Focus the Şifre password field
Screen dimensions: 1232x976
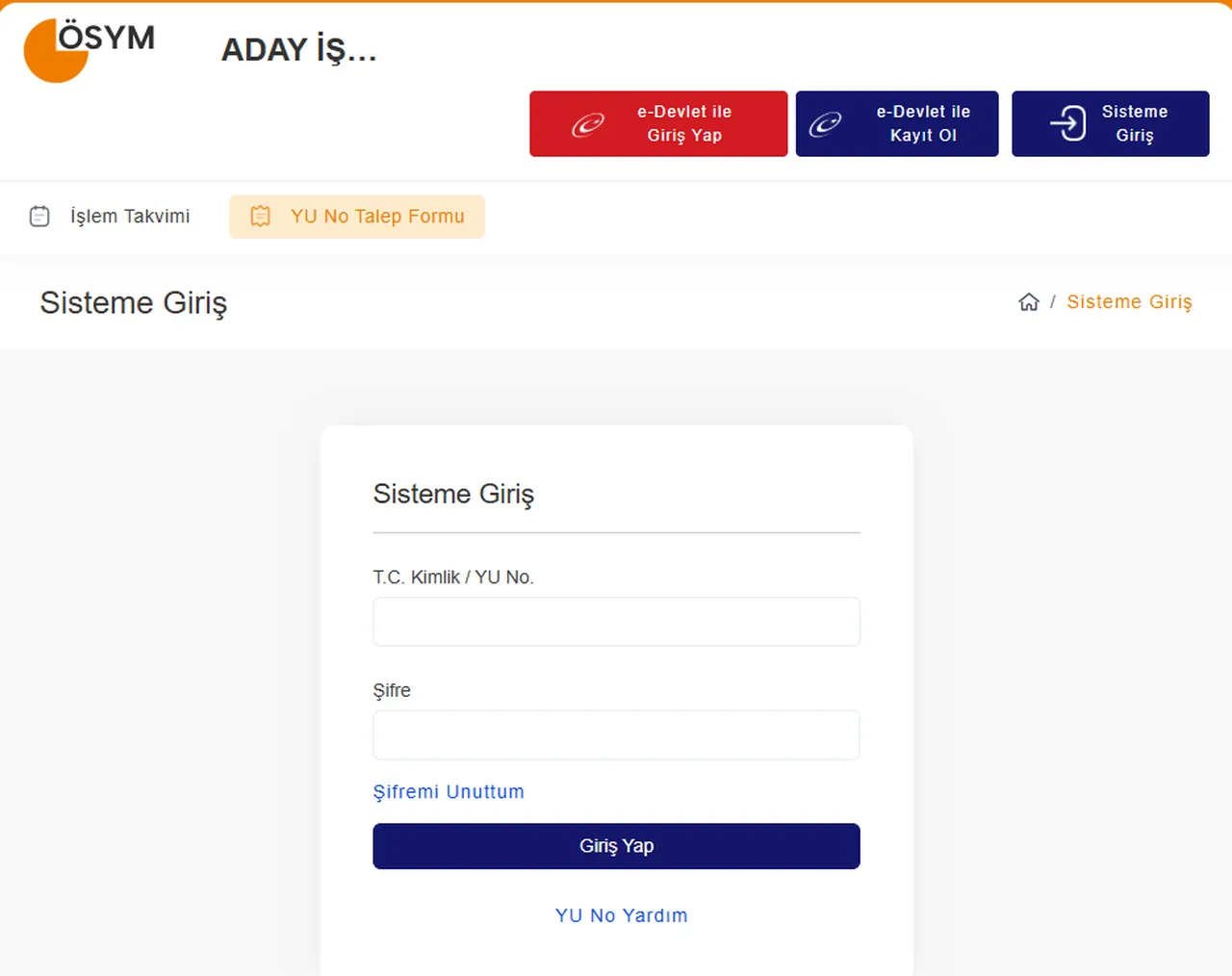tap(616, 735)
